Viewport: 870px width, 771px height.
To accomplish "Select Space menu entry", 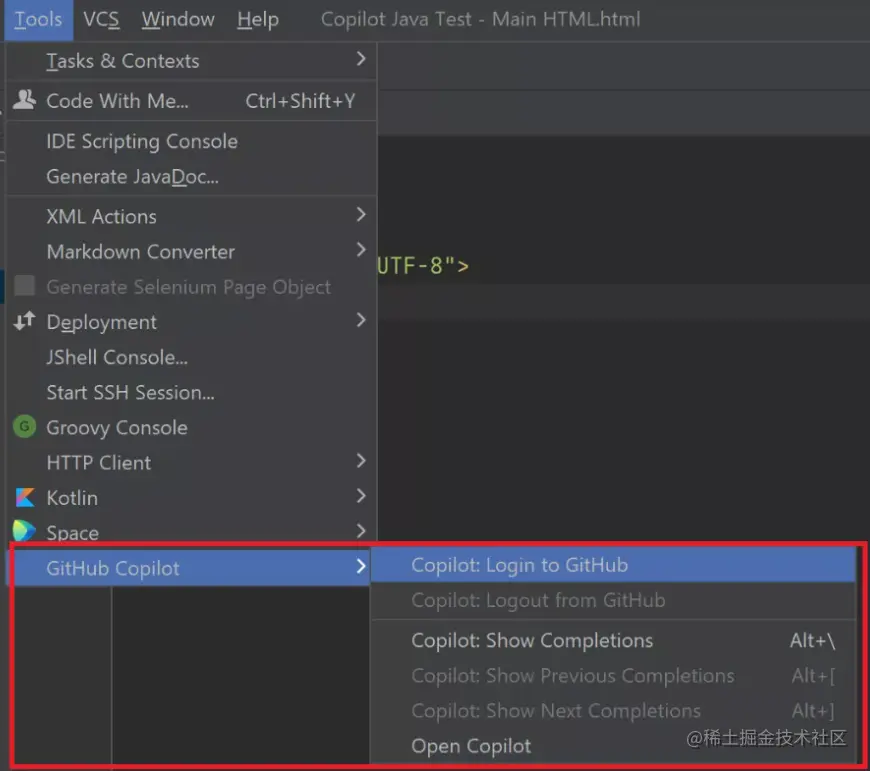I will pyautogui.click(x=191, y=532).
